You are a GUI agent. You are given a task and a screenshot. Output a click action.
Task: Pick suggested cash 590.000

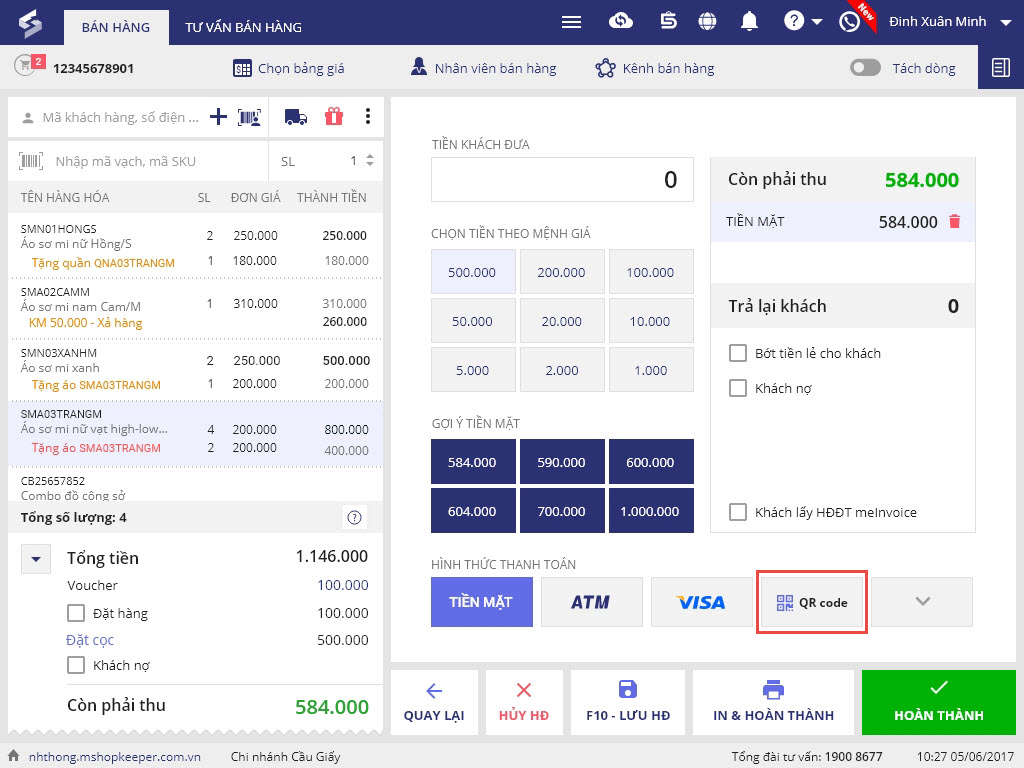pyautogui.click(x=562, y=462)
